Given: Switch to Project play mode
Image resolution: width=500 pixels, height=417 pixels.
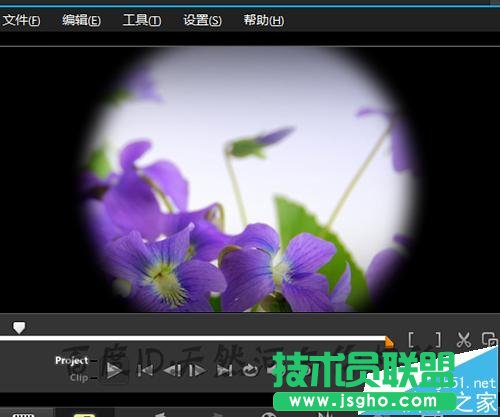Looking at the screenshot, I should pyautogui.click(x=72, y=361).
